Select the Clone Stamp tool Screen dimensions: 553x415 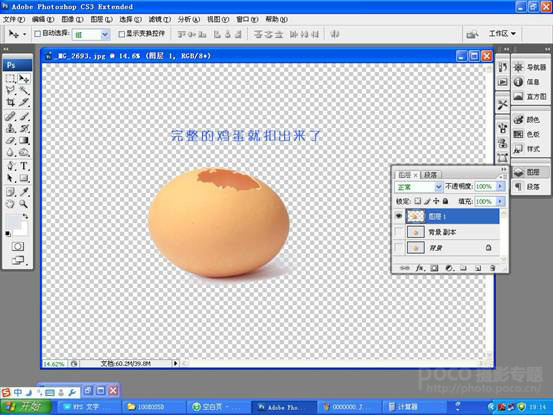(11, 128)
